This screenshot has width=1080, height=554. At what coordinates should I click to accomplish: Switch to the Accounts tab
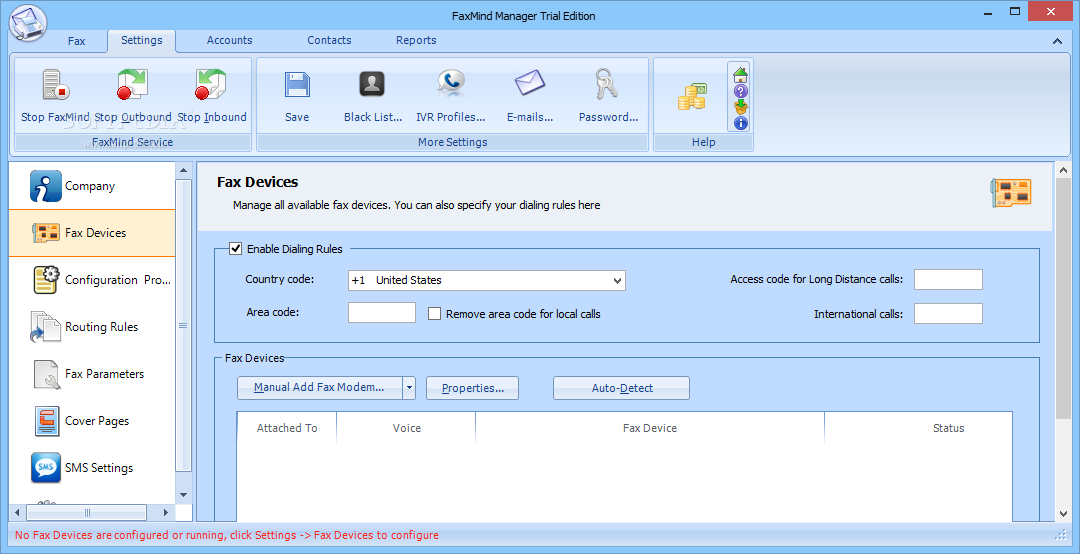tap(229, 40)
